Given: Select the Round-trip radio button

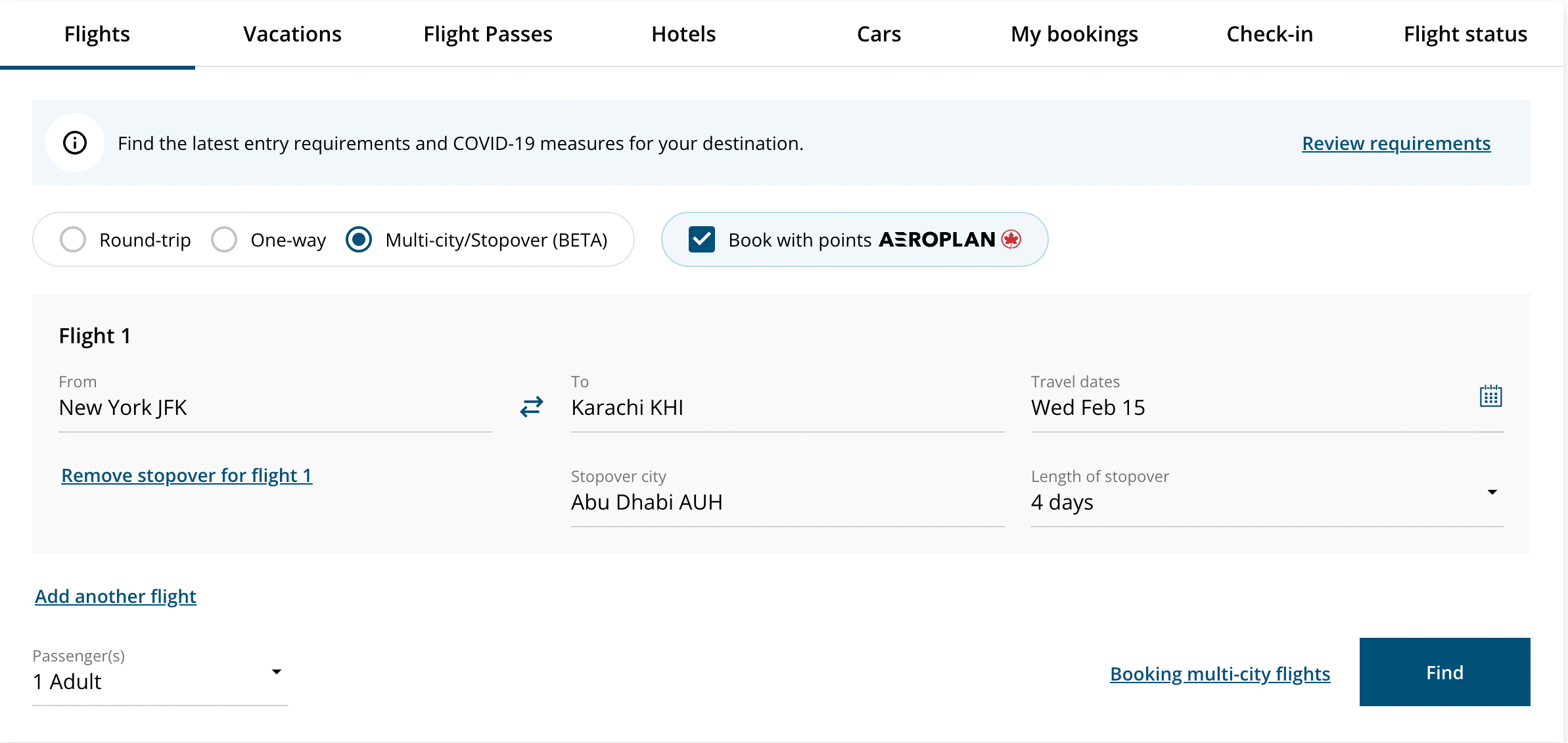Looking at the screenshot, I should click(73, 239).
